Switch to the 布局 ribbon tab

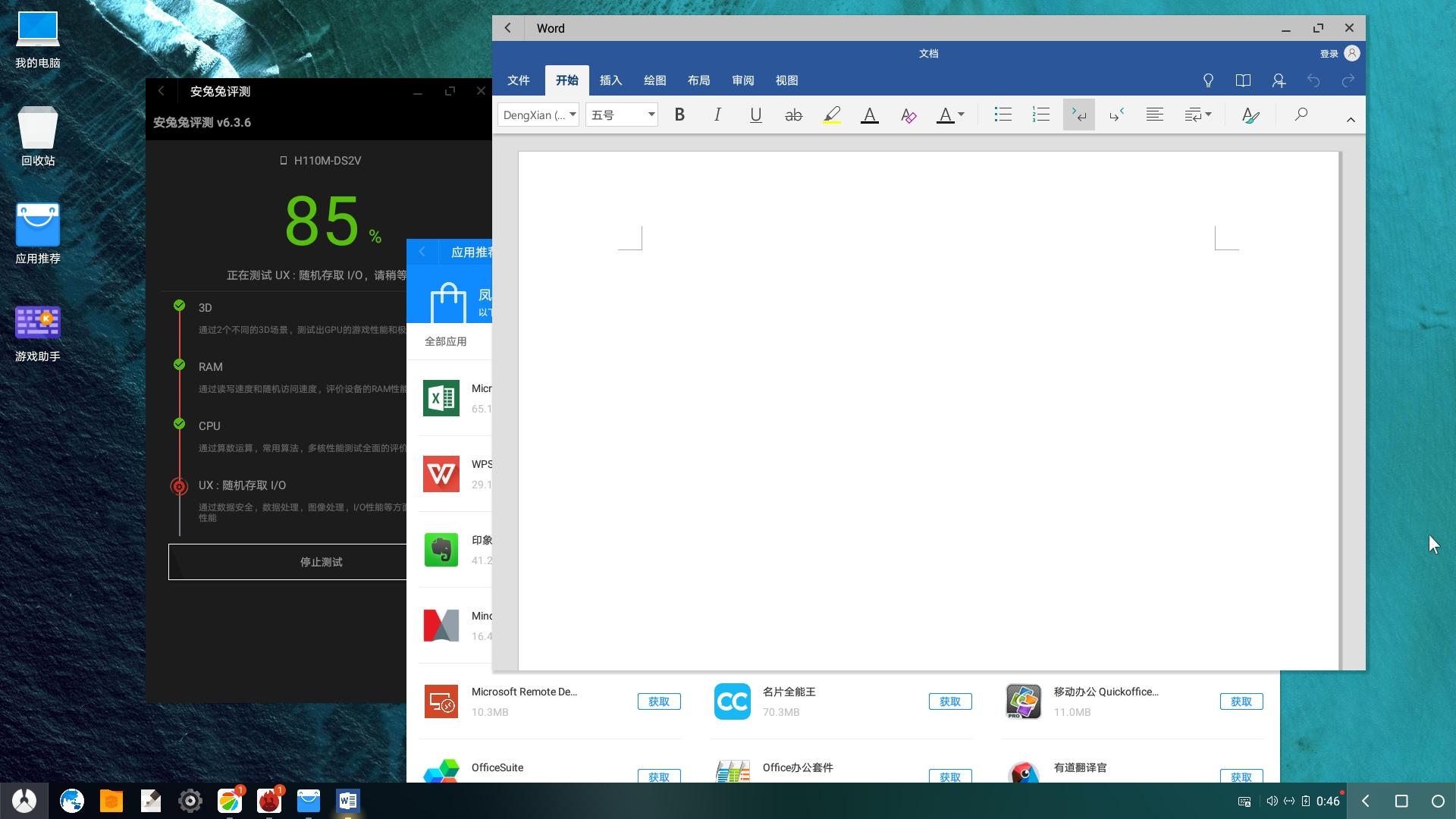coord(698,80)
